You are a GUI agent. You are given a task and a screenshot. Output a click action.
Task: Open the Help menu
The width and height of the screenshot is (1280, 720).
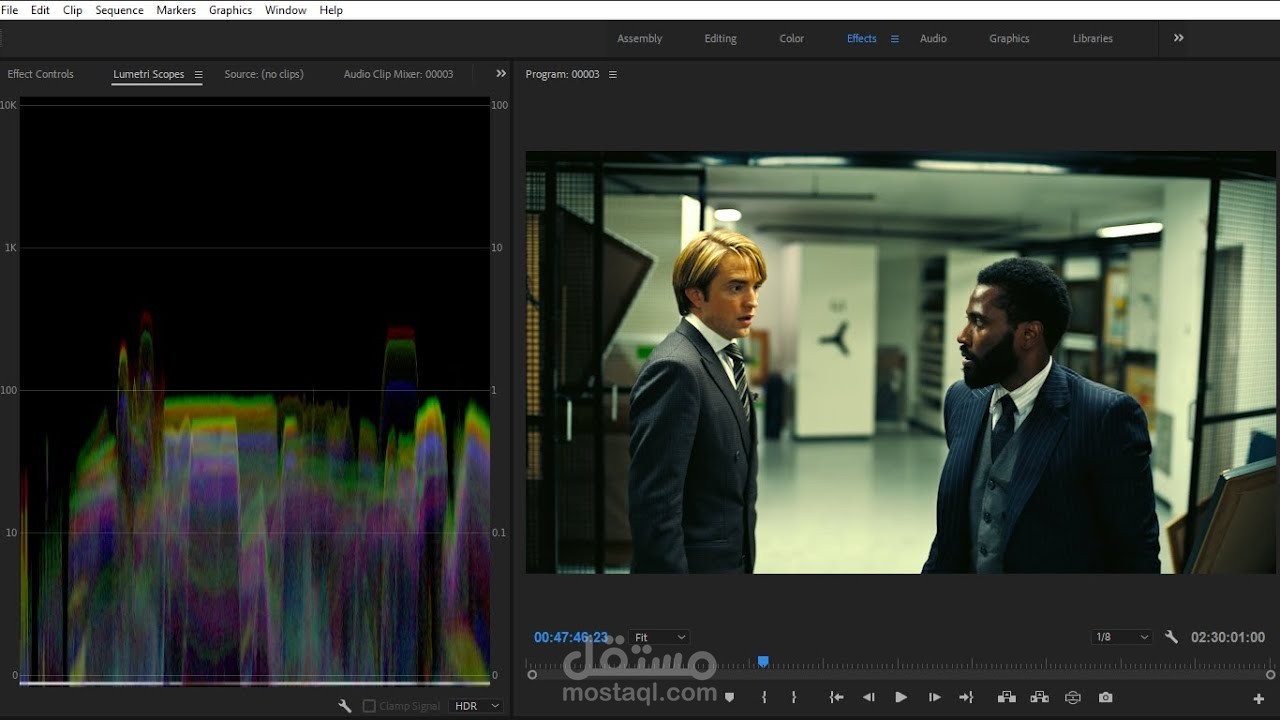[x=331, y=10]
